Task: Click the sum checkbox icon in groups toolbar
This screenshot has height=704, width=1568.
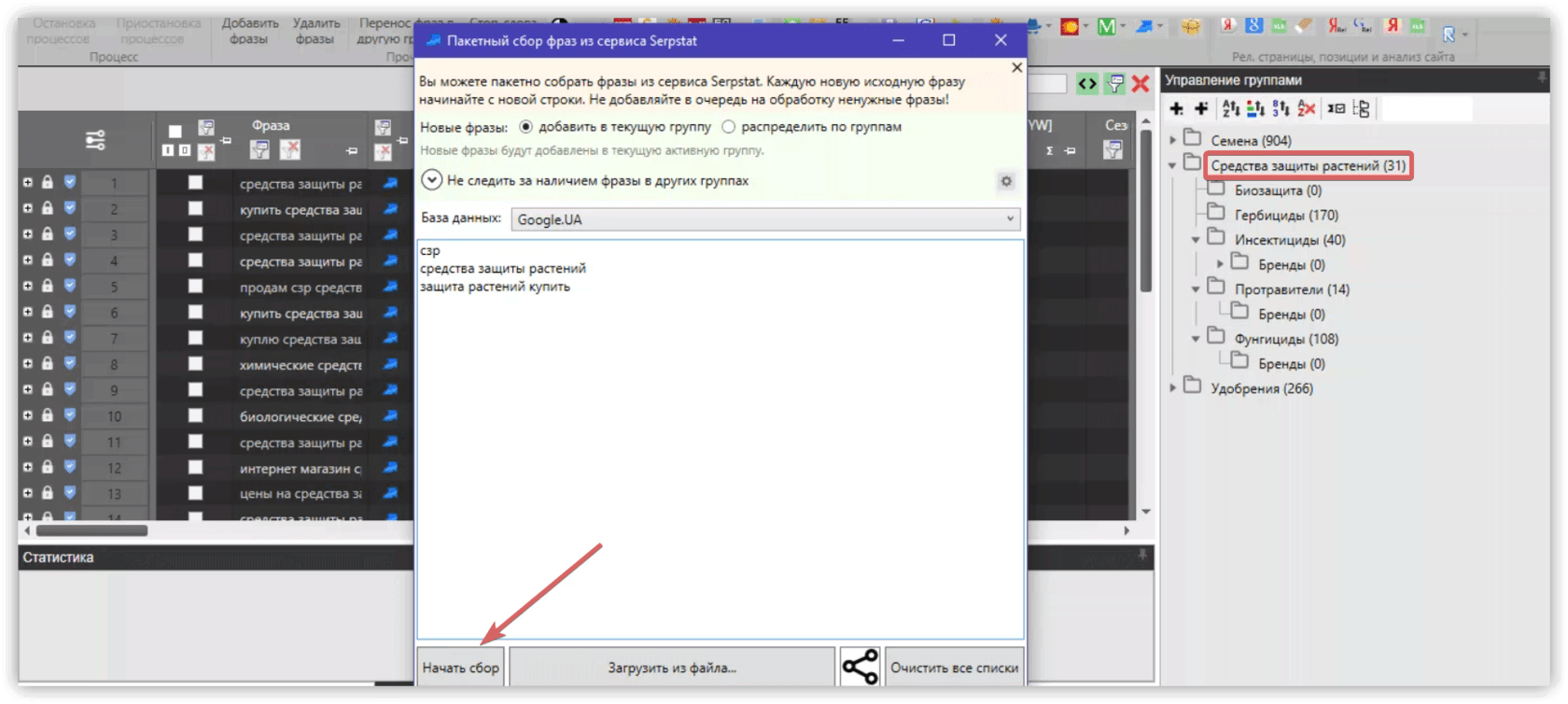Action: point(1337,109)
